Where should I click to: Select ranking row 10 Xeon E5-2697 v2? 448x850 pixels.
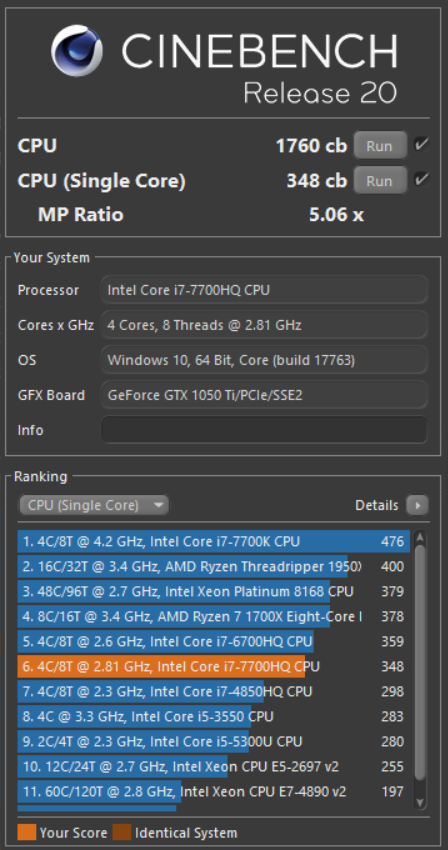pos(214,766)
